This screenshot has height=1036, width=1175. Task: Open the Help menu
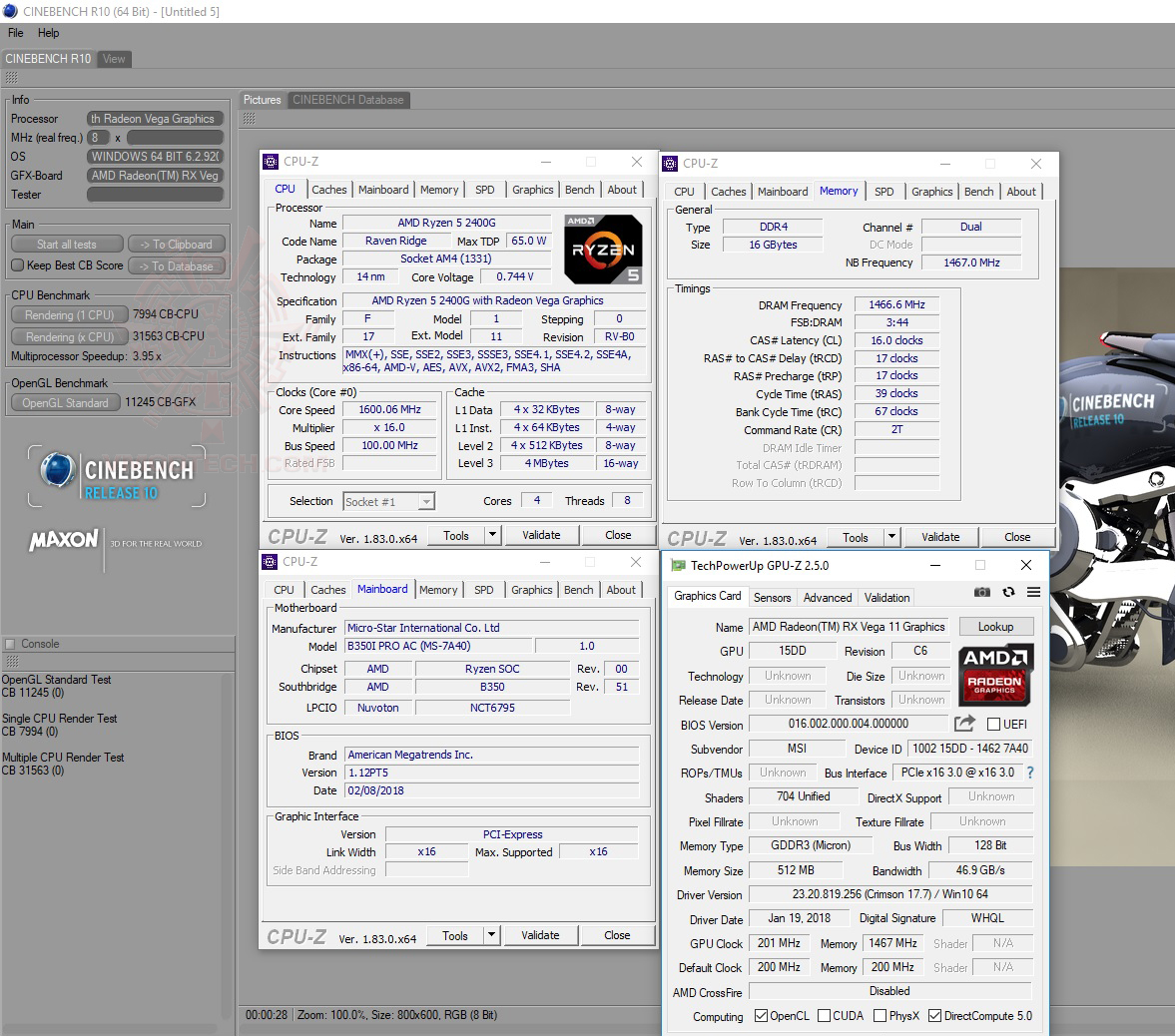(x=49, y=33)
